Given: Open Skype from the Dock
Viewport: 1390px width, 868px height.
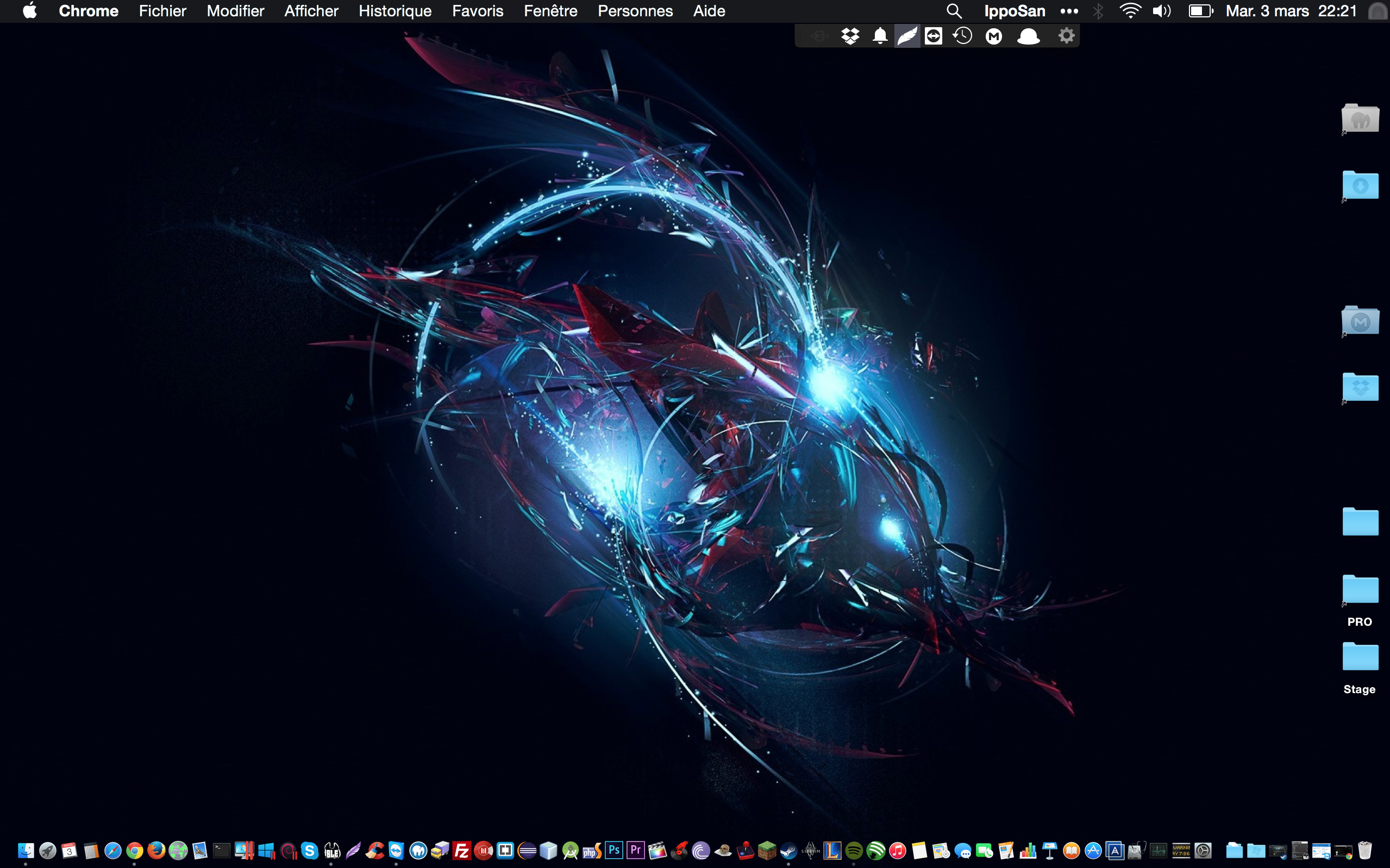Looking at the screenshot, I should click(310, 851).
